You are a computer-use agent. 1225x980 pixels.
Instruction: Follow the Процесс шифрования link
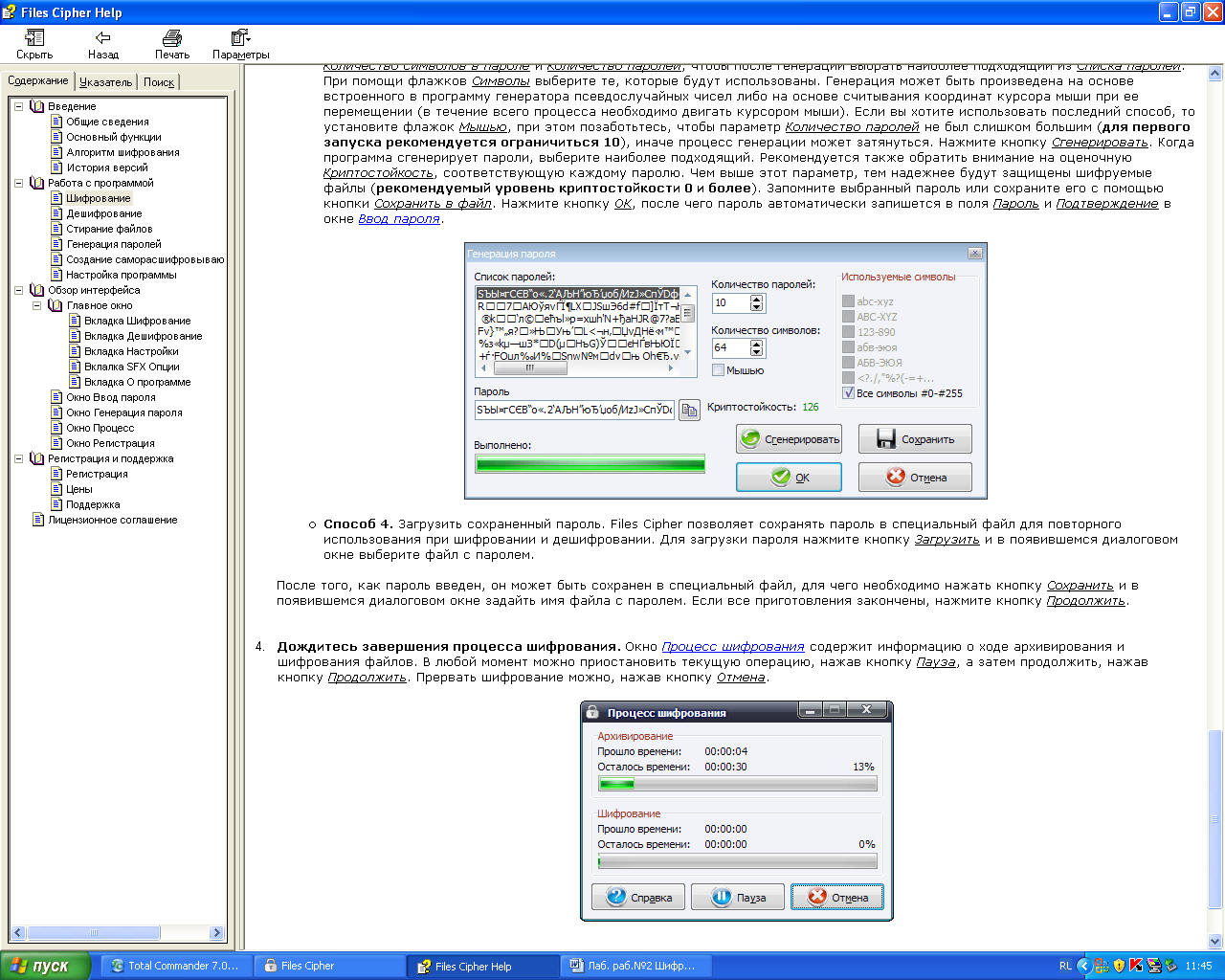[x=733, y=647]
